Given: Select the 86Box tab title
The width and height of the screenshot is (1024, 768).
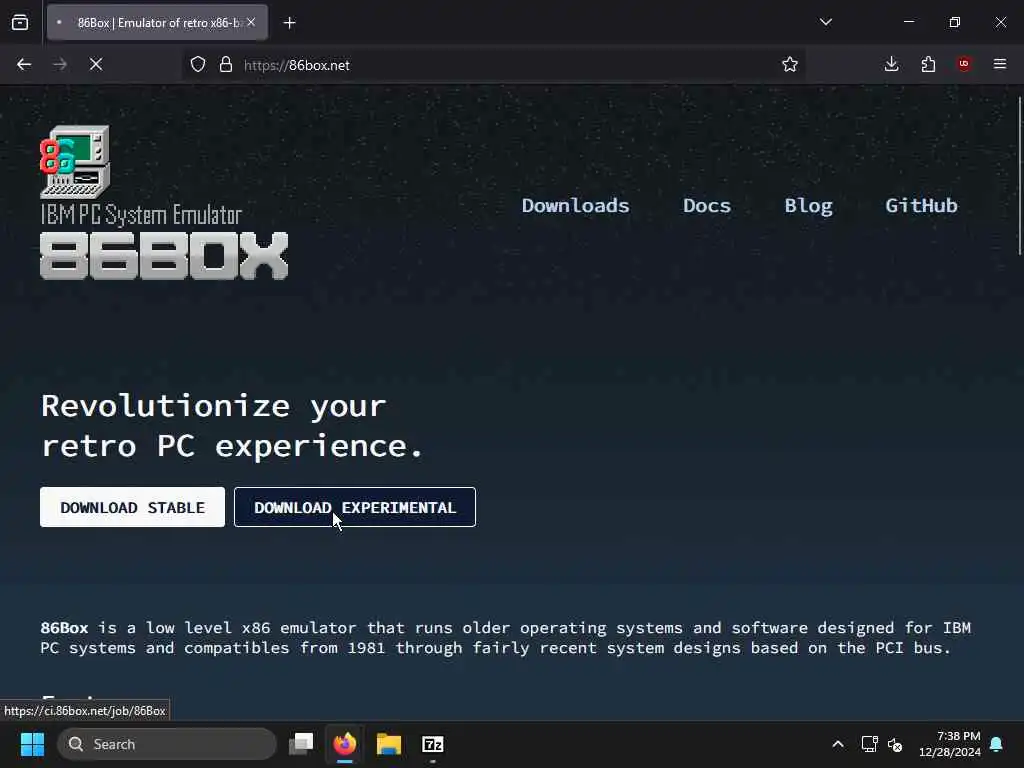Looking at the screenshot, I should 158,23.
